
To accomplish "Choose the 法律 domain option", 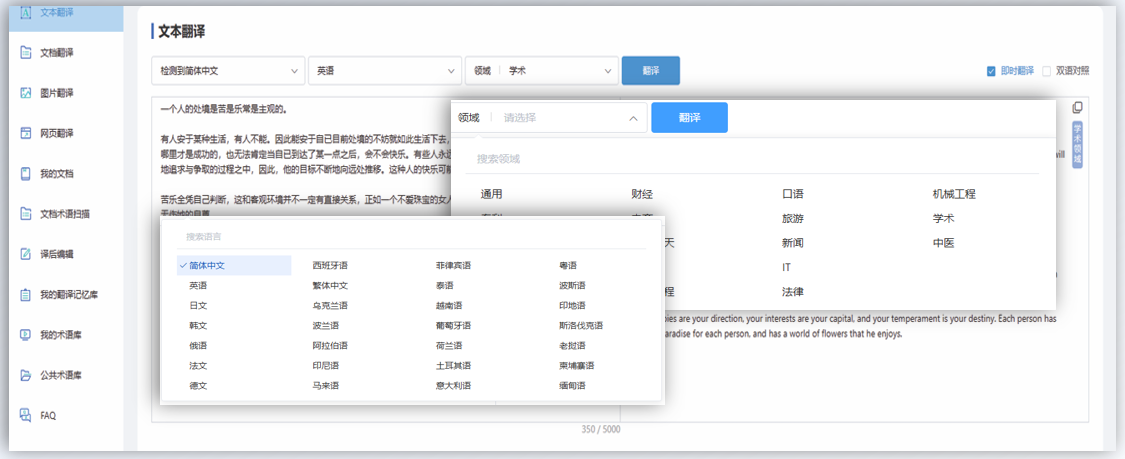I will (x=793, y=292).
